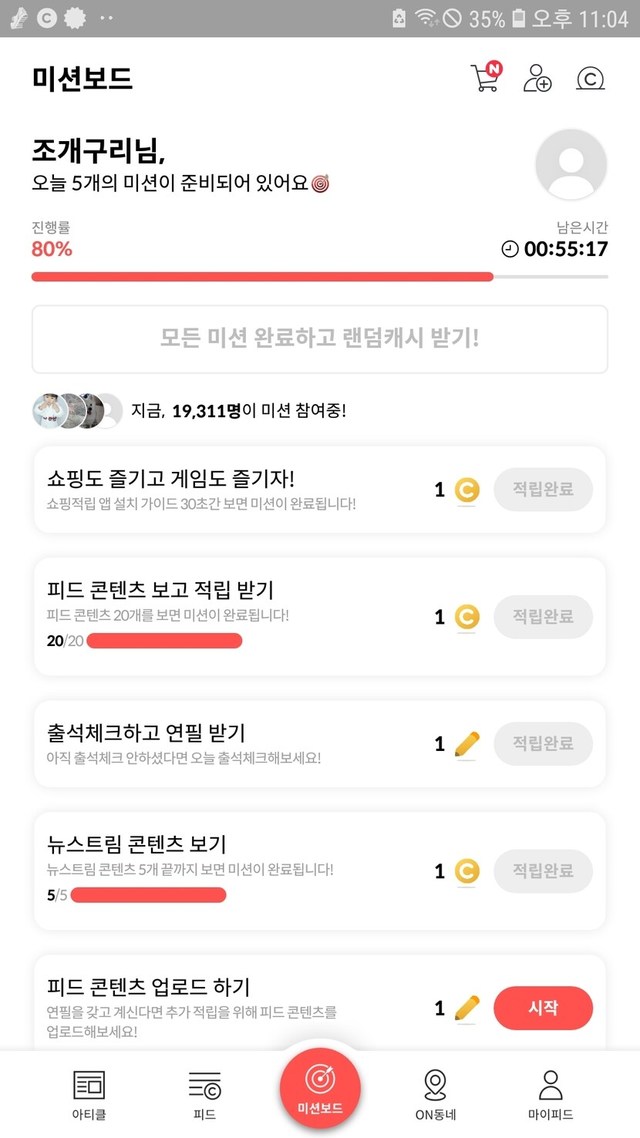This screenshot has width=640, height=1138.
Task: Tap 적립완료 for 뉴스트림 콘텐츠 보기
Action: (x=543, y=871)
